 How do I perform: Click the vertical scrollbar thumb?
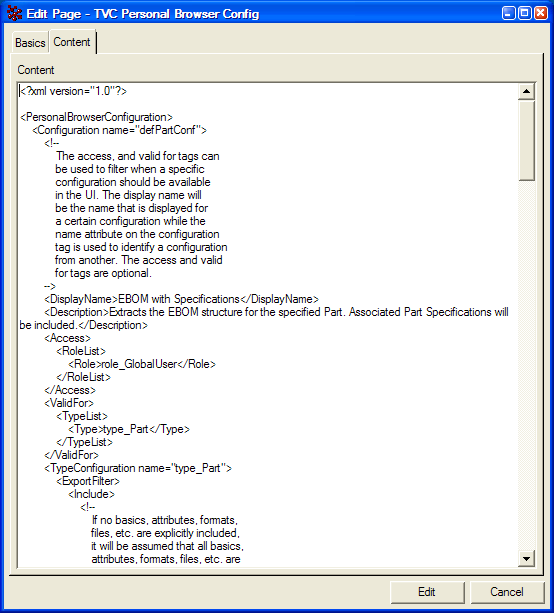527,140
